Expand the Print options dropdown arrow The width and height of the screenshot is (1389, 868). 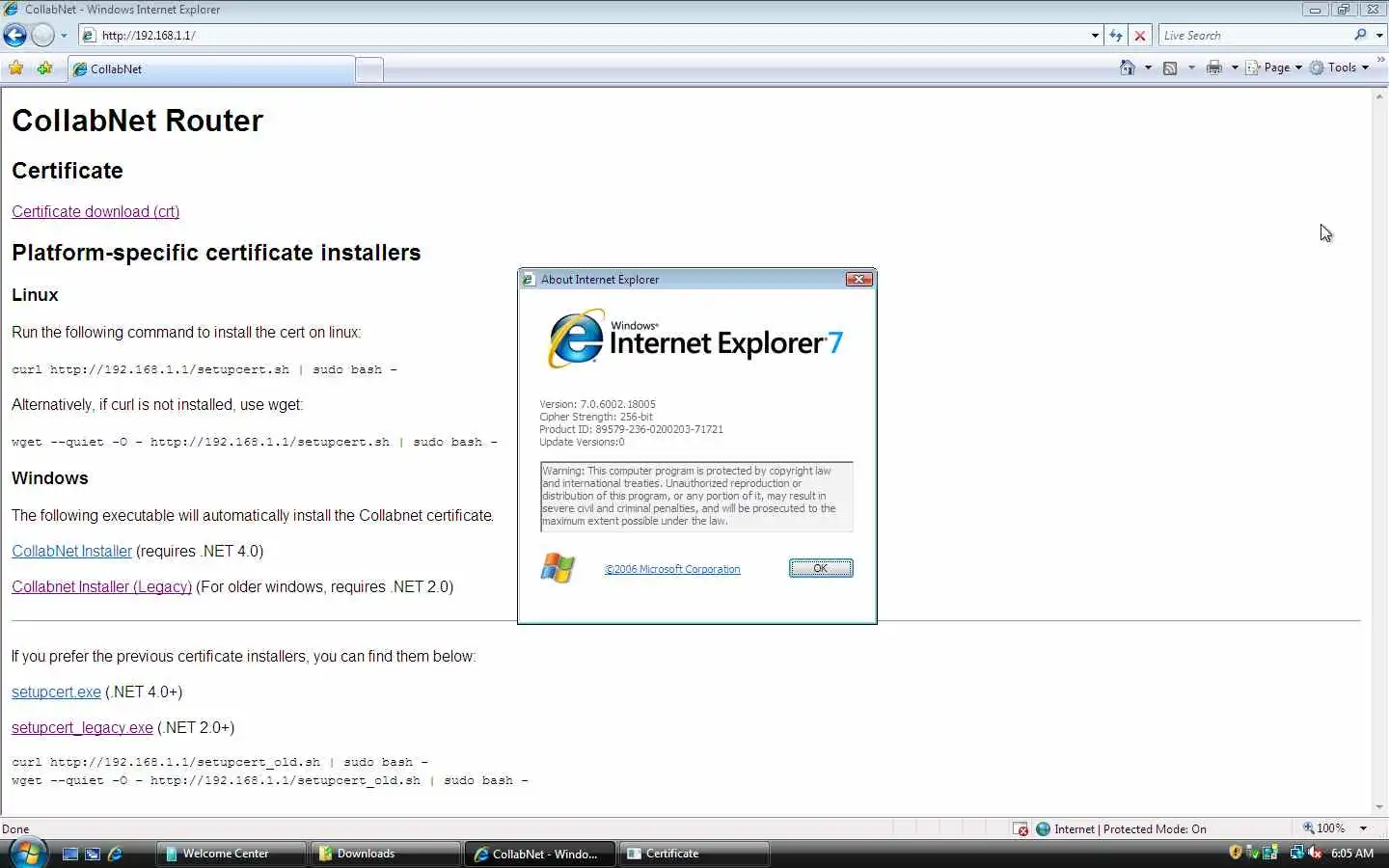tap(1235, 68)
